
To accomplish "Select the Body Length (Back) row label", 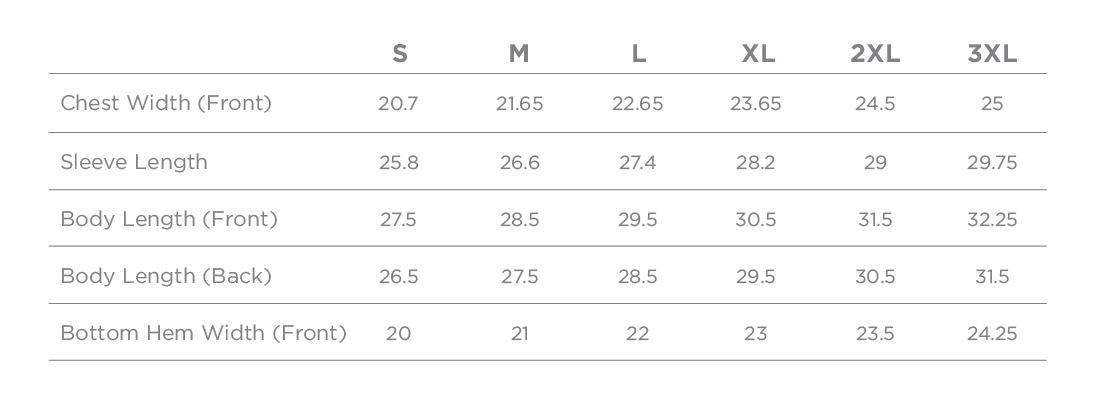I will [x=166, y=276].
